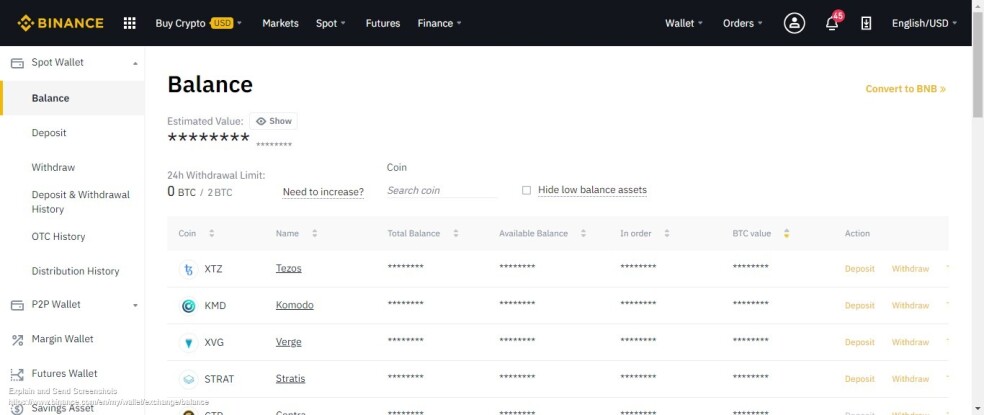The image size is (984, 415).
Task: Open Margin Wallet in sidebar
Action: click(x=62, y=339)
